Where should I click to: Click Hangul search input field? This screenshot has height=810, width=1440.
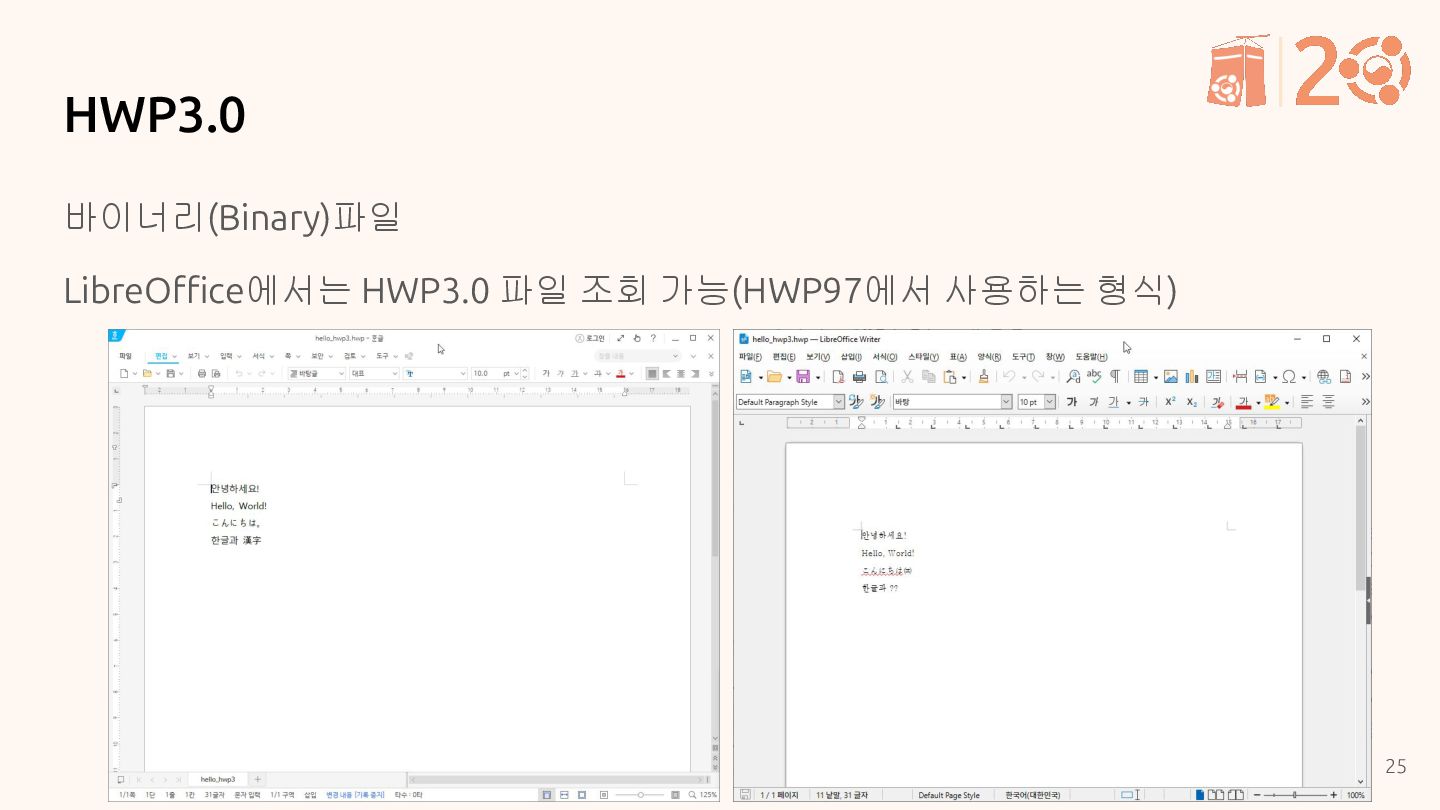[636, 356]
